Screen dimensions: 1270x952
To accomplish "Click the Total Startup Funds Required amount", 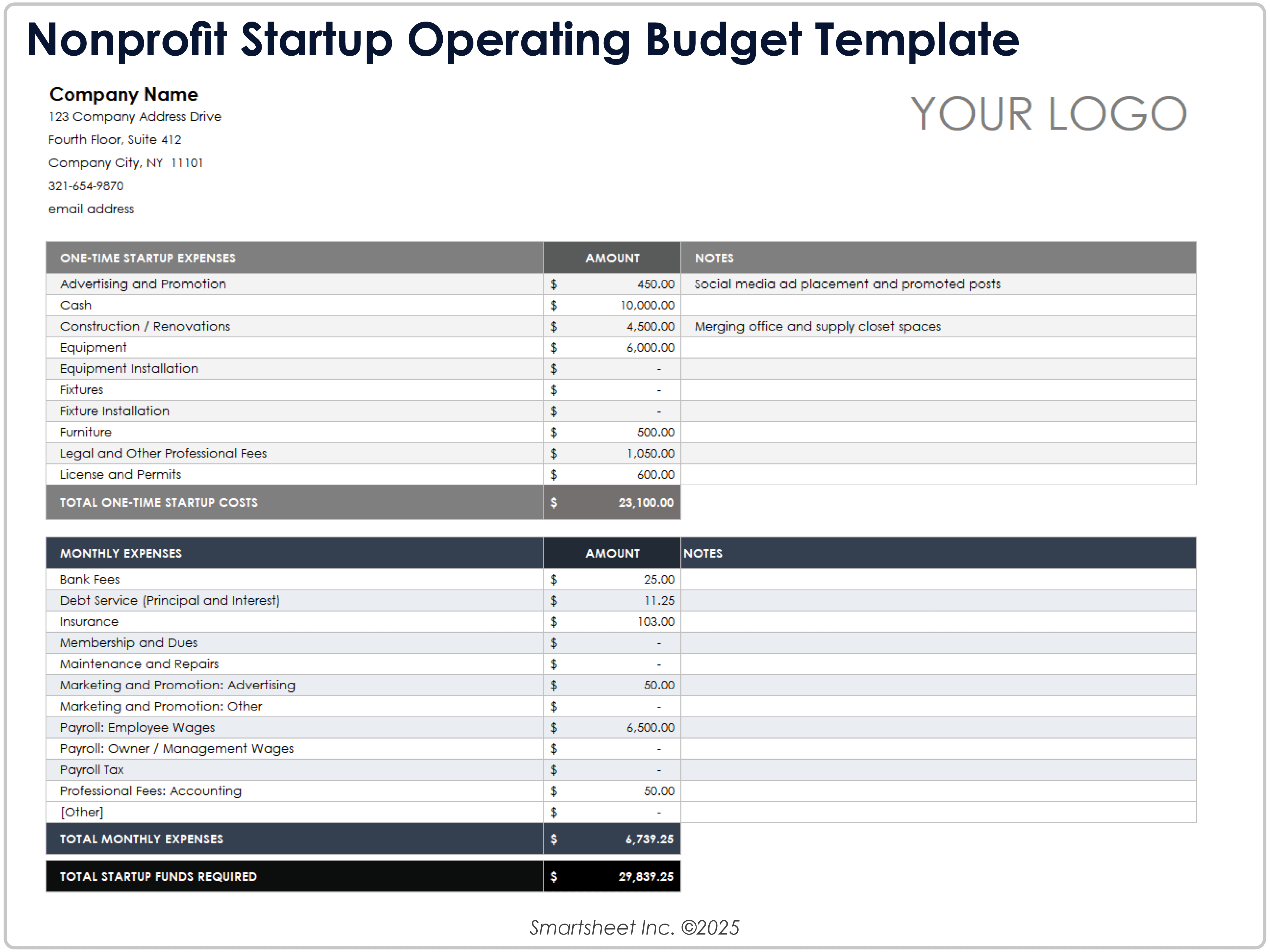I will pyautogui.click(x=645, y=877).
